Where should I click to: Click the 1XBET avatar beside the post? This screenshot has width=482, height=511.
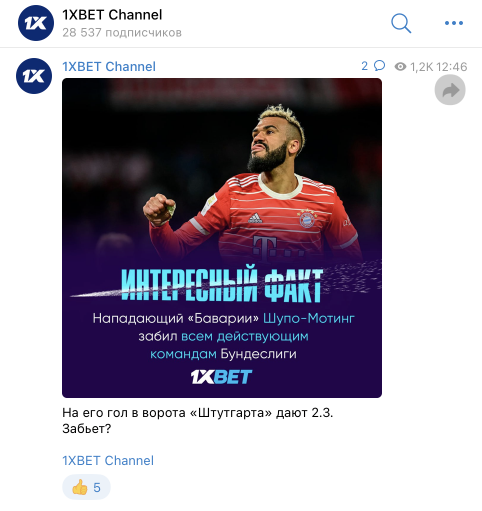click(34, 76)
